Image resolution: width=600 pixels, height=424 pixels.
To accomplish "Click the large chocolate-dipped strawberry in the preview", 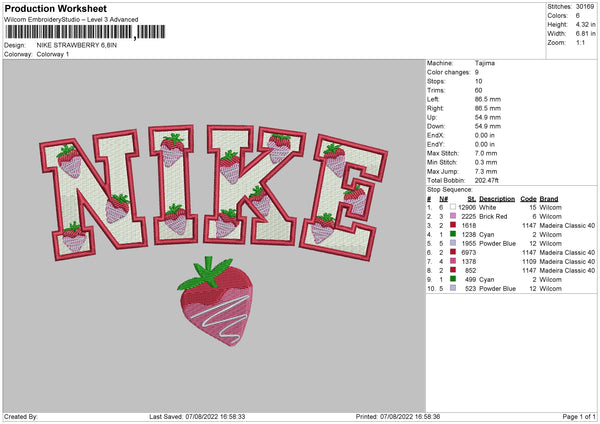I will click(216, 301).
